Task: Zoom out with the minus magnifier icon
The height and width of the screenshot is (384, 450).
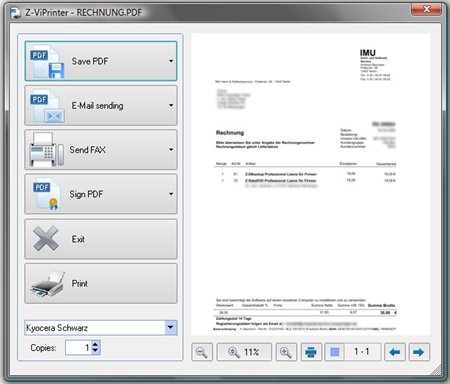Action: pos(202,352)
